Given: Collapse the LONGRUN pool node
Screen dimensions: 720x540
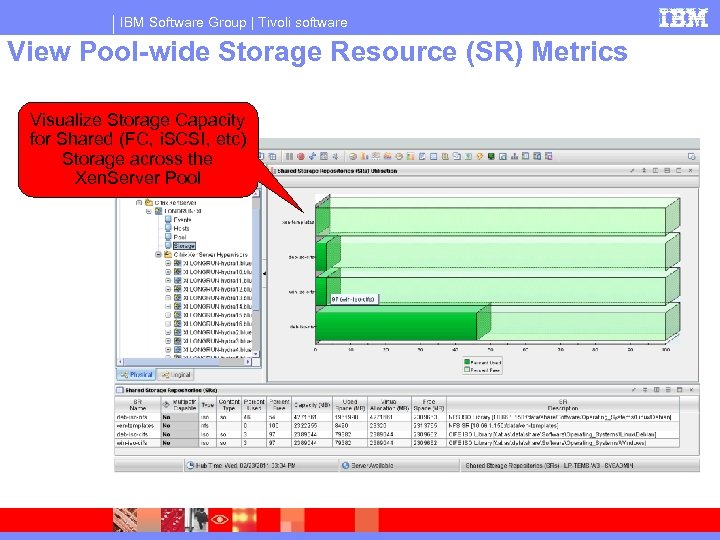Looking at the screenshot, I should [149, 211].
